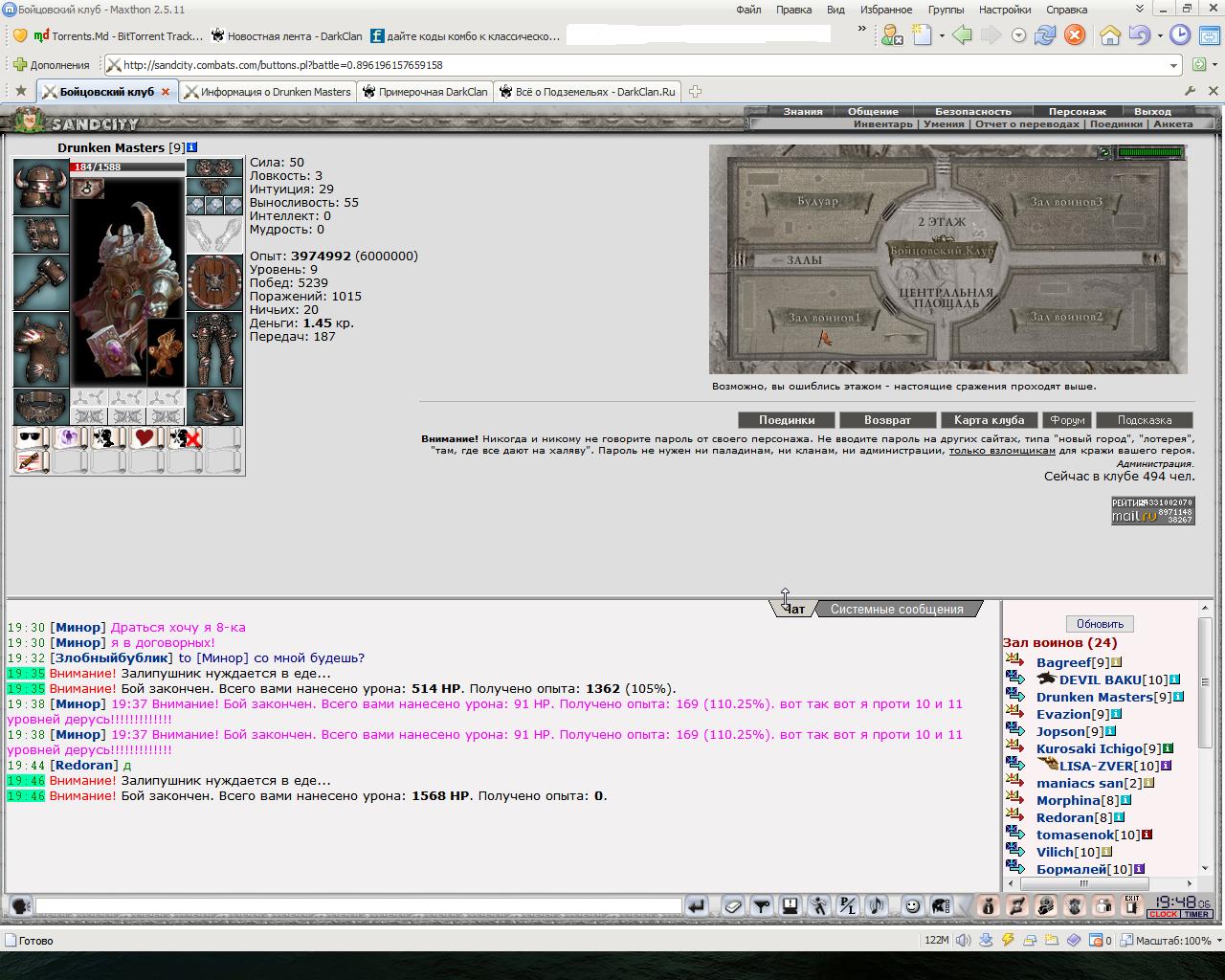1225x980 pixels.
Task: Click the Форум button
Action: point(1067,420)
